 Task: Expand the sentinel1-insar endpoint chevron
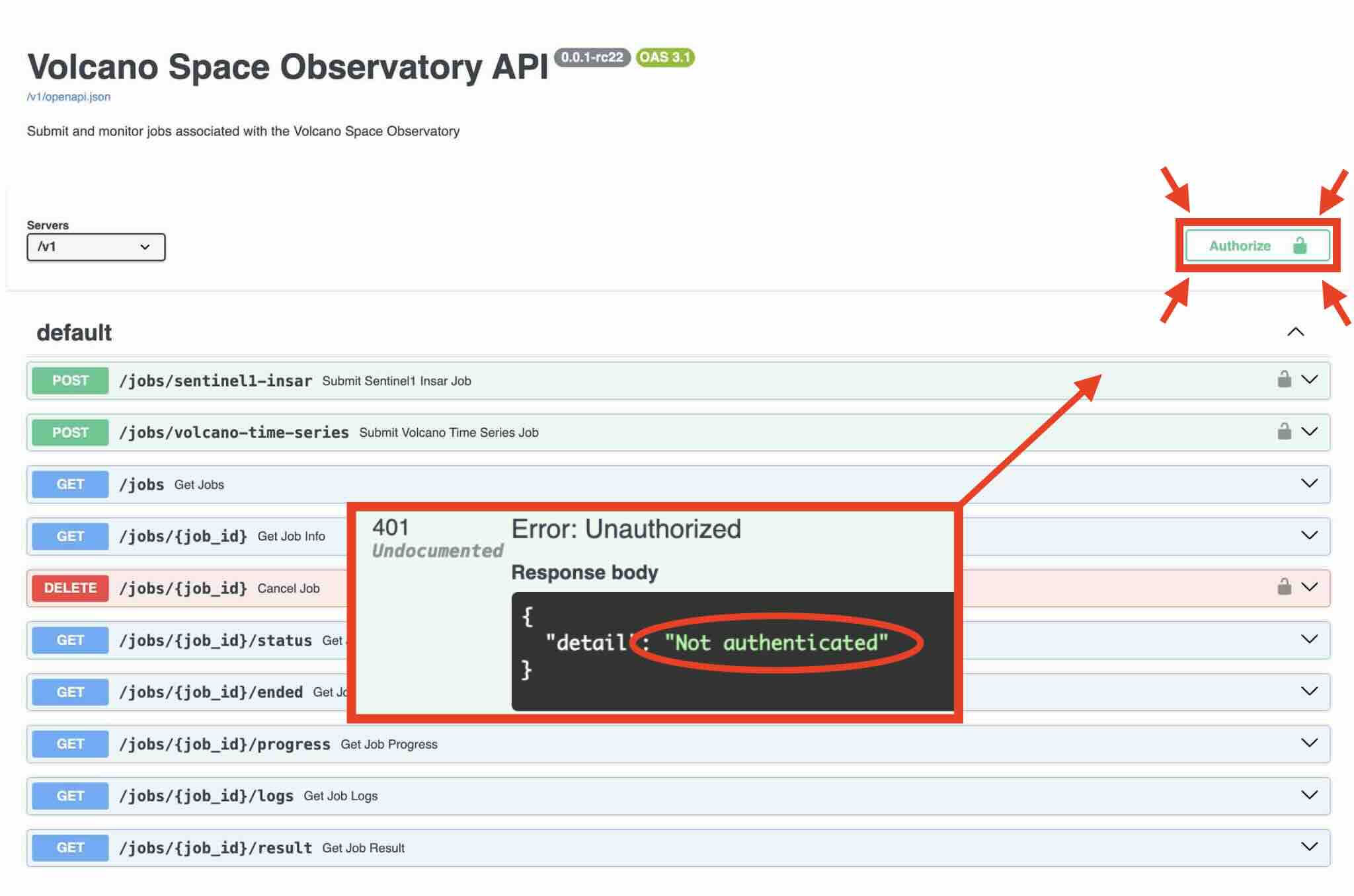click(1309, 379)
